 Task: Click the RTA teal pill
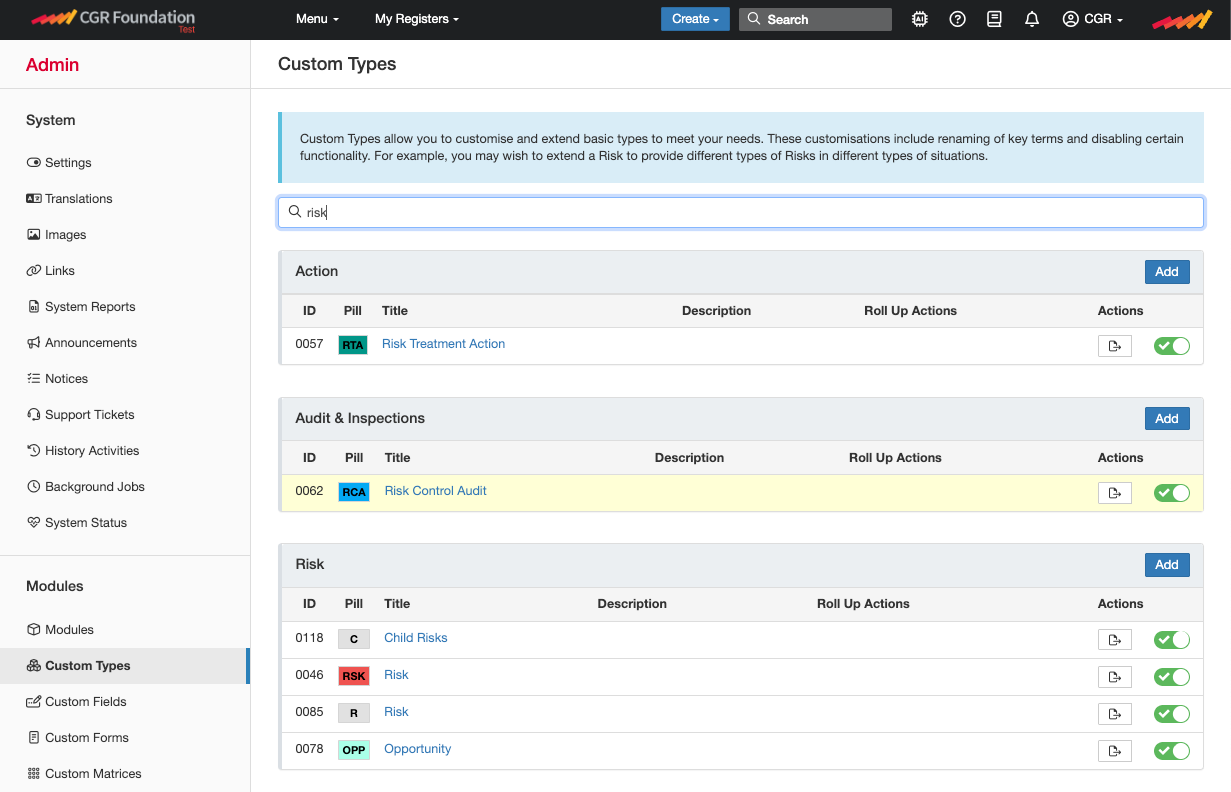point(353,345)
